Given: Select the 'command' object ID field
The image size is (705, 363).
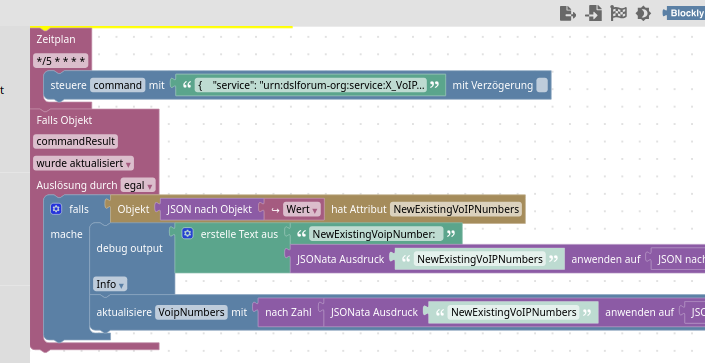Looking at the screenshot, I should (x=117, y=85).
